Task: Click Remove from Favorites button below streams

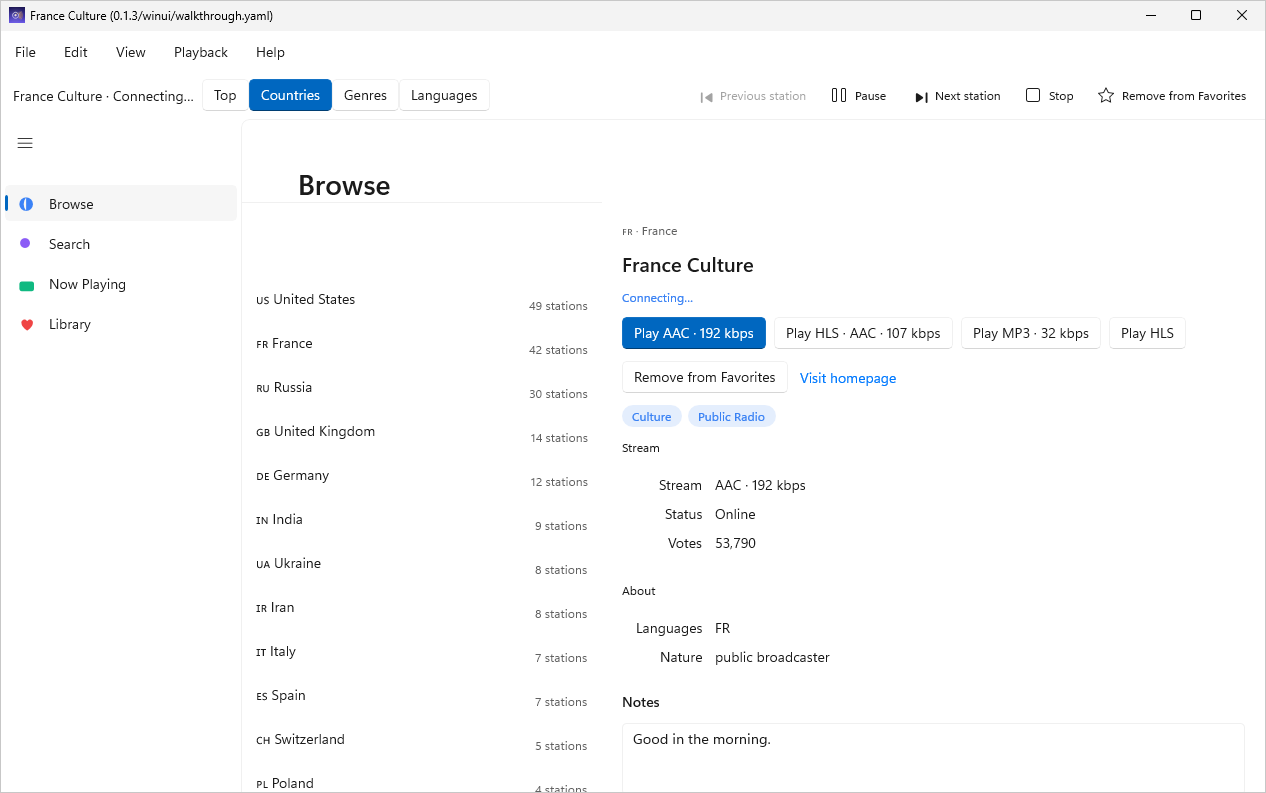Action: pos(705,377)
